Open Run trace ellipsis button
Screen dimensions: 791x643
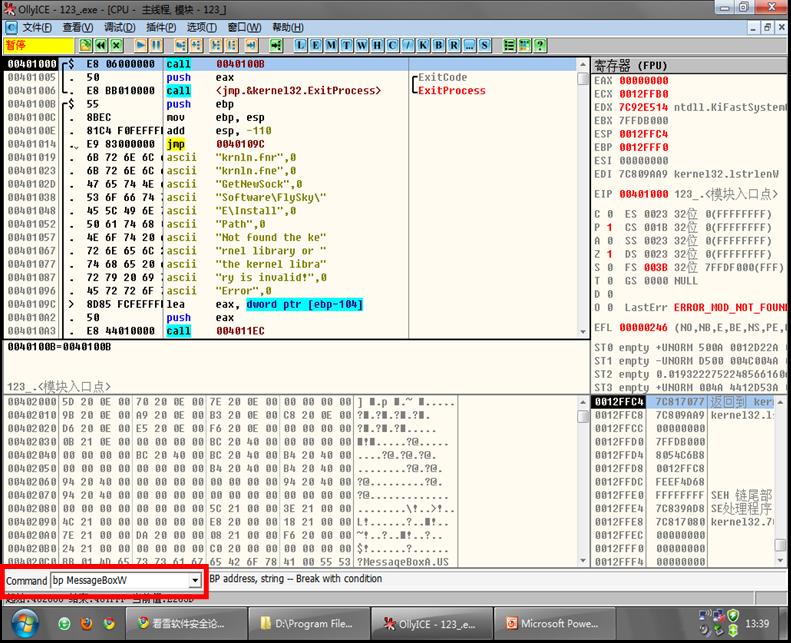tap(469, 45)
